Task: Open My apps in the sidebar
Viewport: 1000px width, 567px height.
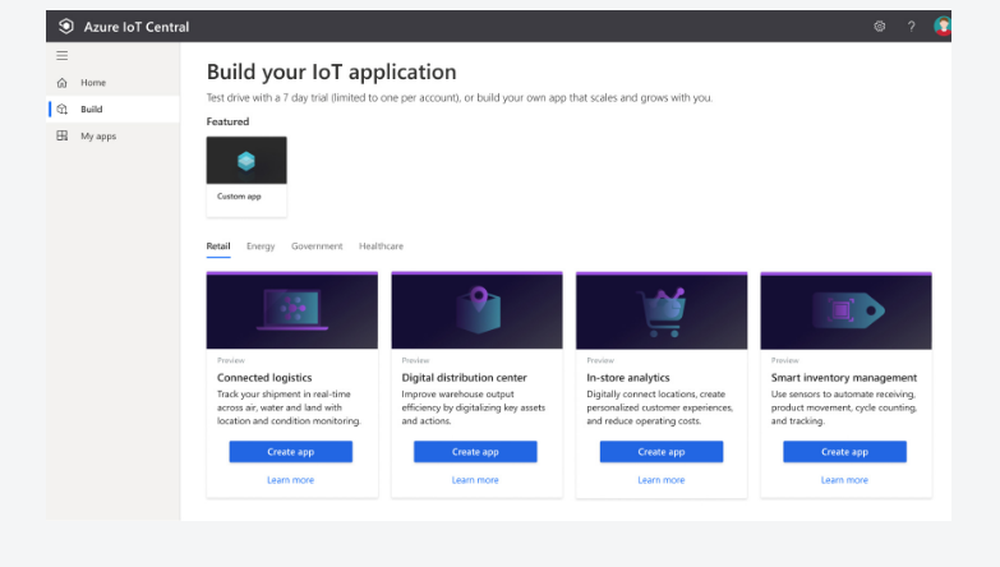Action: 114,136
